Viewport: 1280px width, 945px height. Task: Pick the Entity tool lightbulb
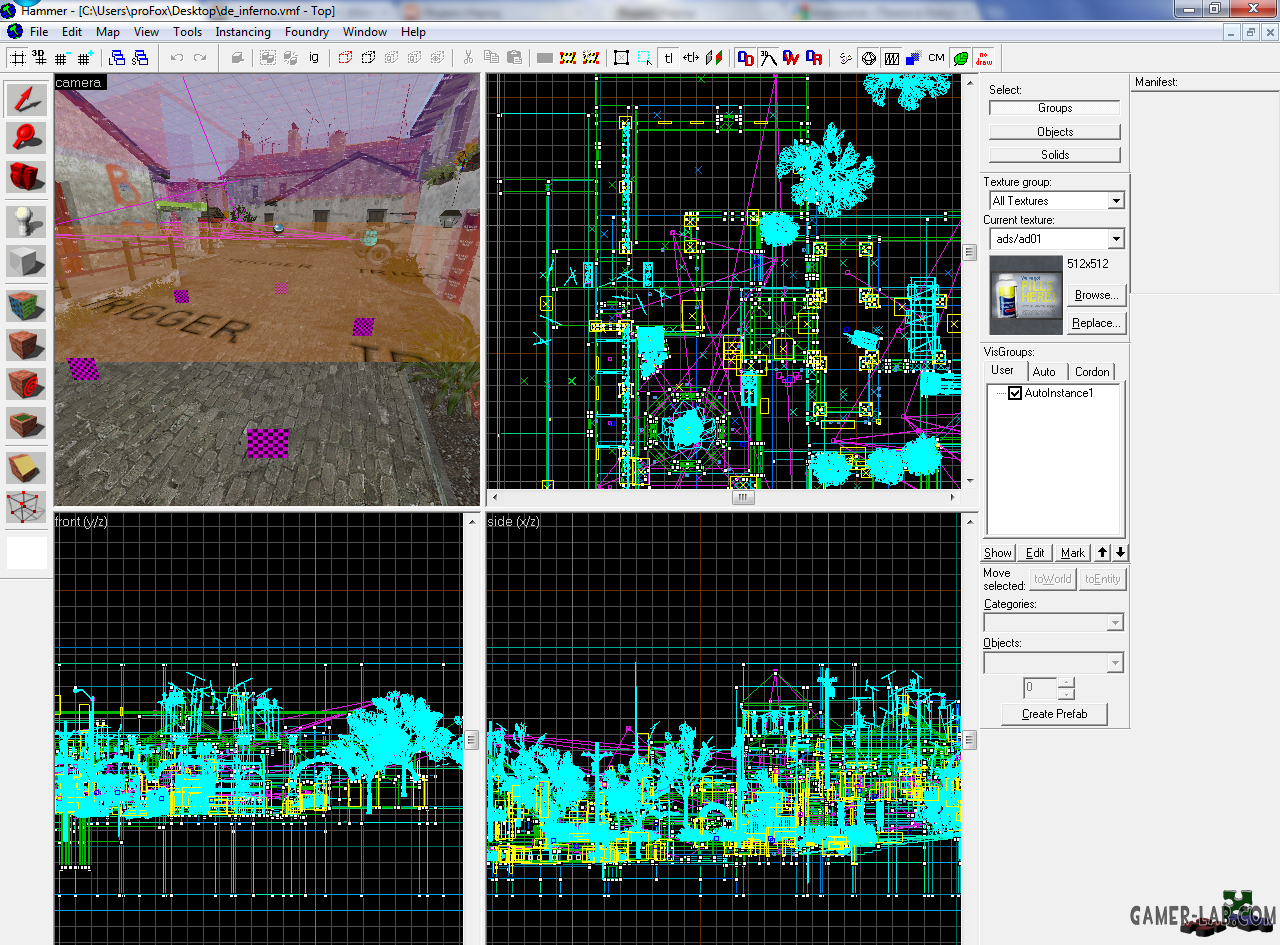27,222
